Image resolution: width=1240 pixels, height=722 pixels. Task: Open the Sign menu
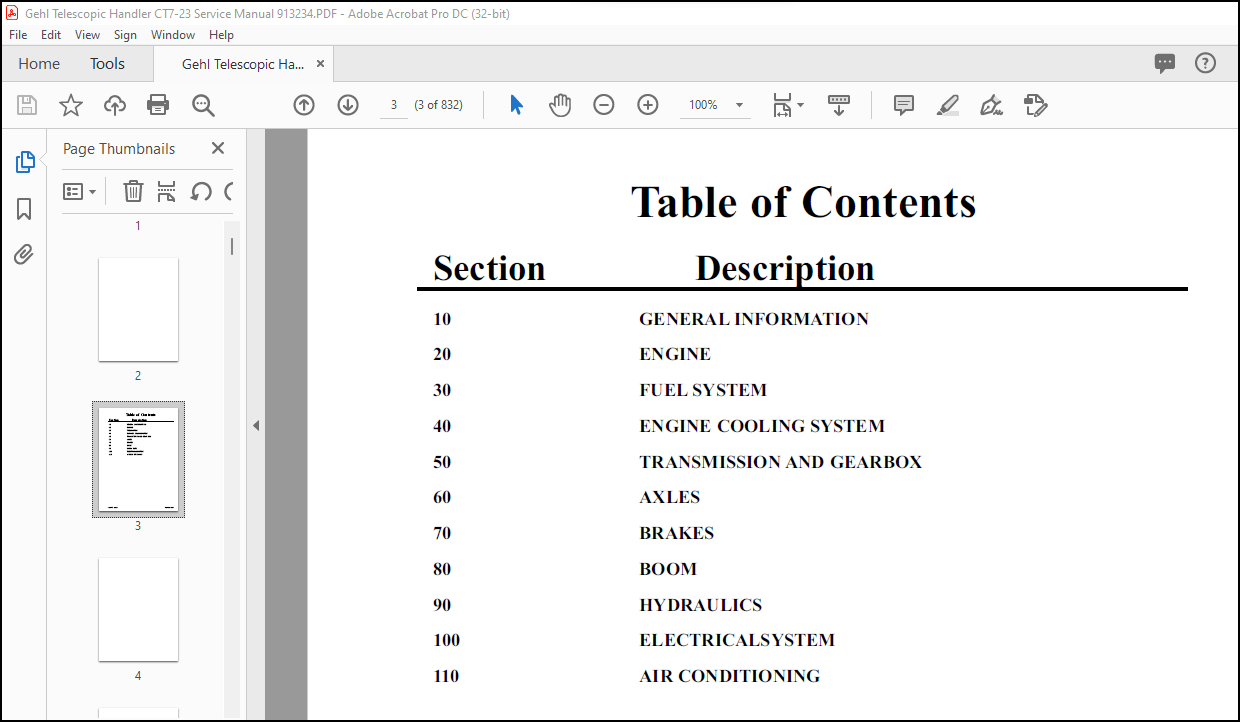coord(125,34)
